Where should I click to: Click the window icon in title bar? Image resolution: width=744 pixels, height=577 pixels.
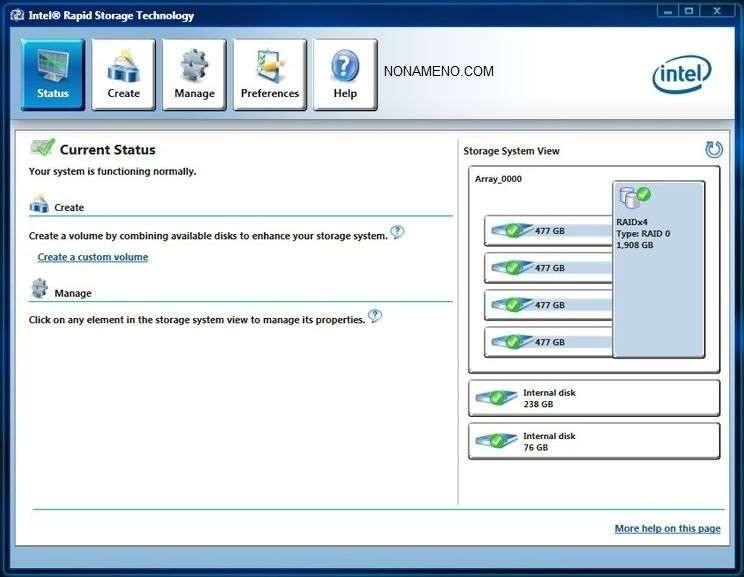pos(16,16)
